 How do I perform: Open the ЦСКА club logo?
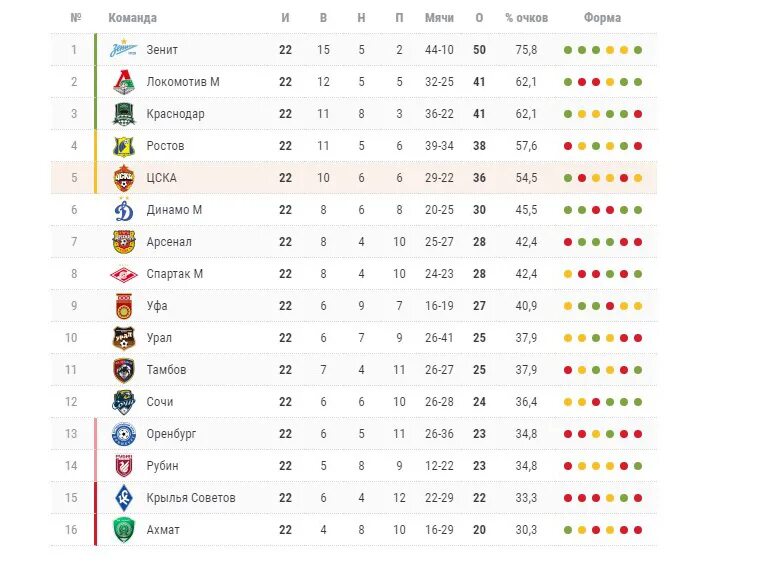pyautogui.click(x=124, y=178)
